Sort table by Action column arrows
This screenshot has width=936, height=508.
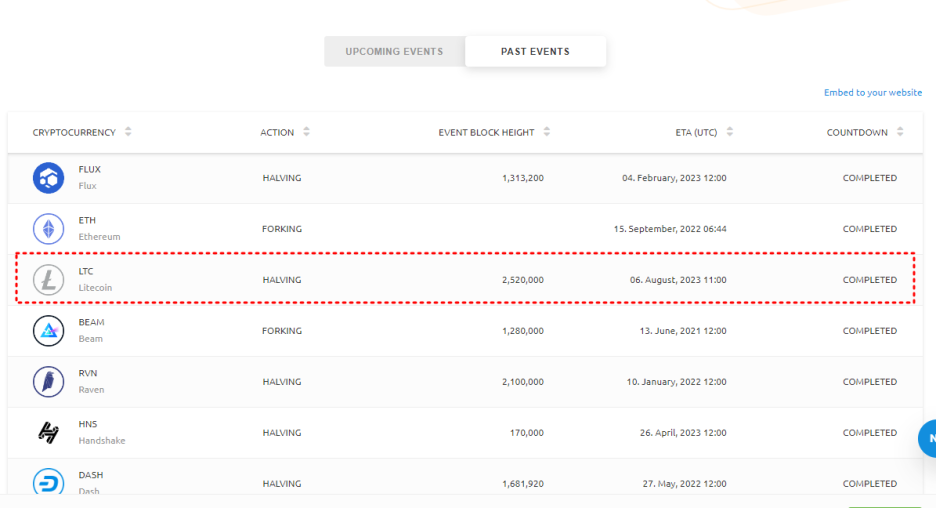306,132
